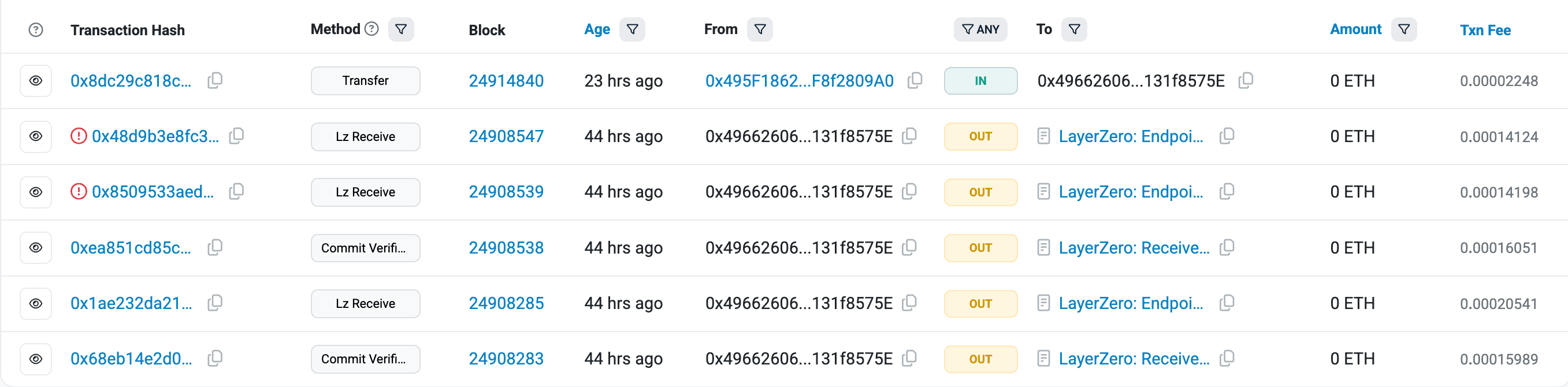Copy the From address 0x495F1862...F8f2809A0

tap(915, 80)
